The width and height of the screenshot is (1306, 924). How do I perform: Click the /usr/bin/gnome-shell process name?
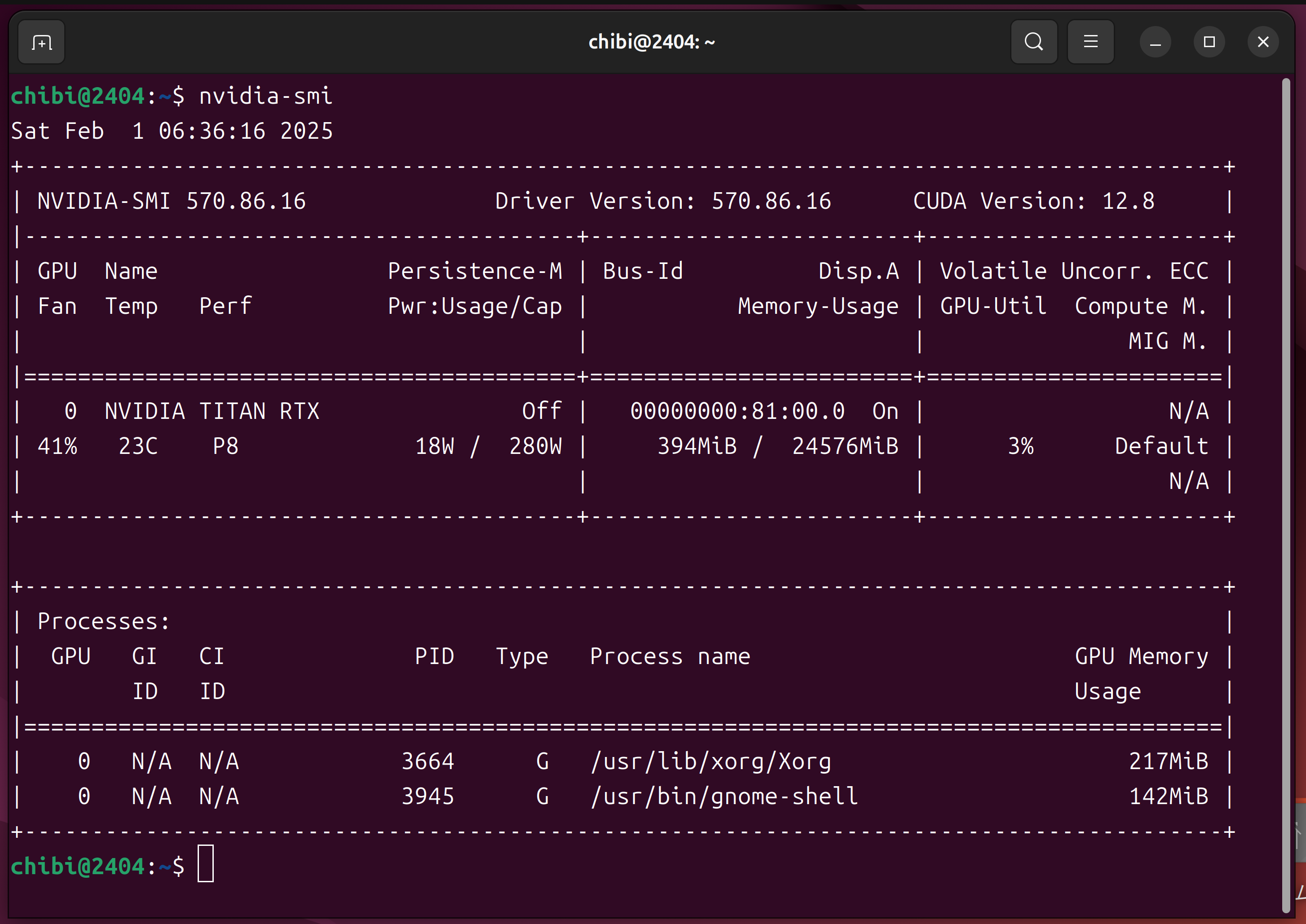[x=724, y=796]
